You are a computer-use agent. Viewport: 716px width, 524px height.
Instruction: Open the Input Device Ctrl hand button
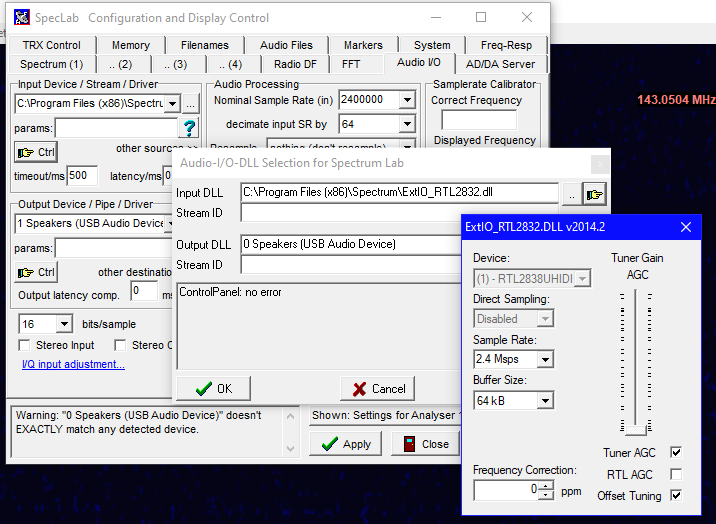click(36, 152)
